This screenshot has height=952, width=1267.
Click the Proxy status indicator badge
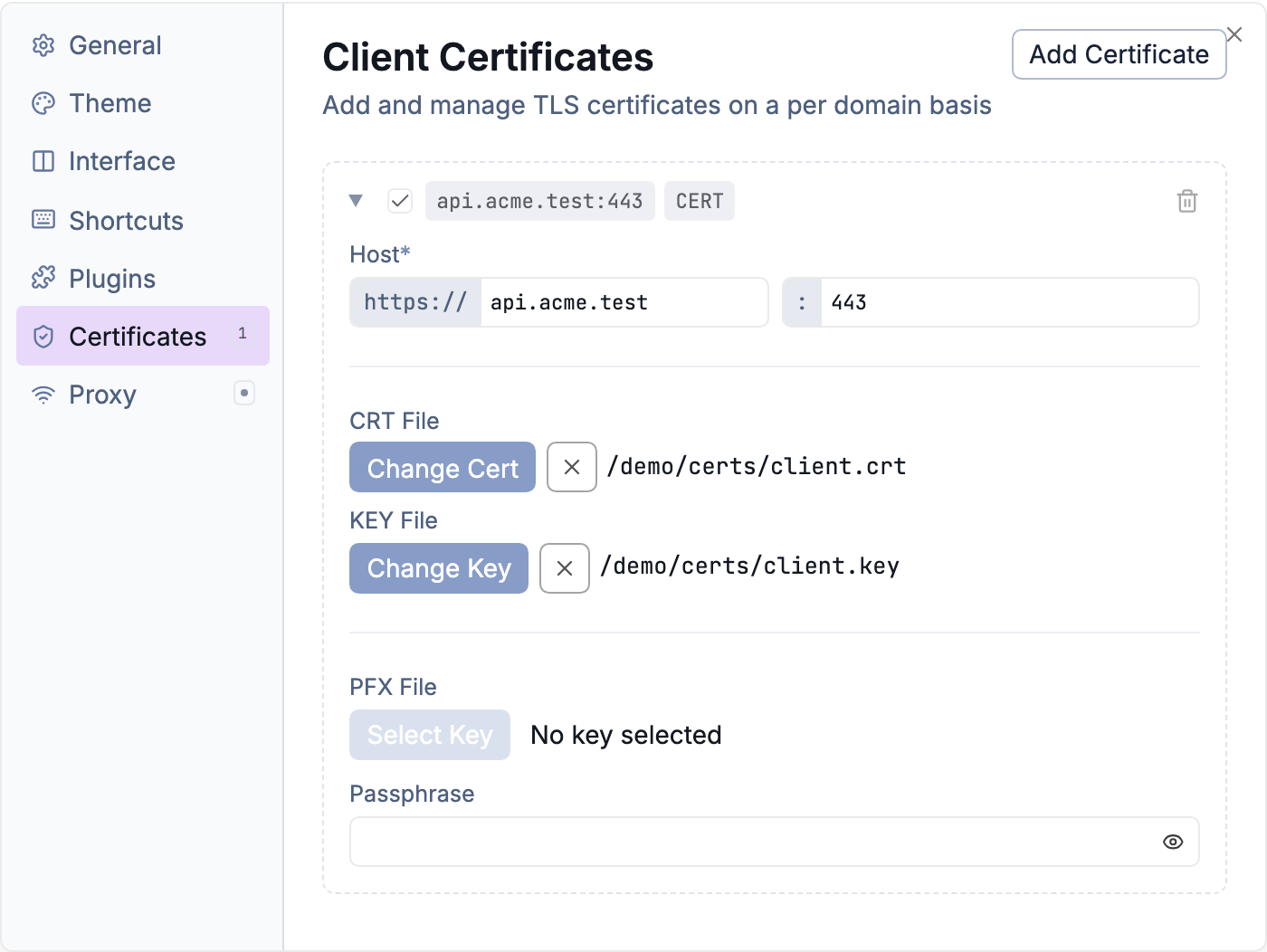244,393
